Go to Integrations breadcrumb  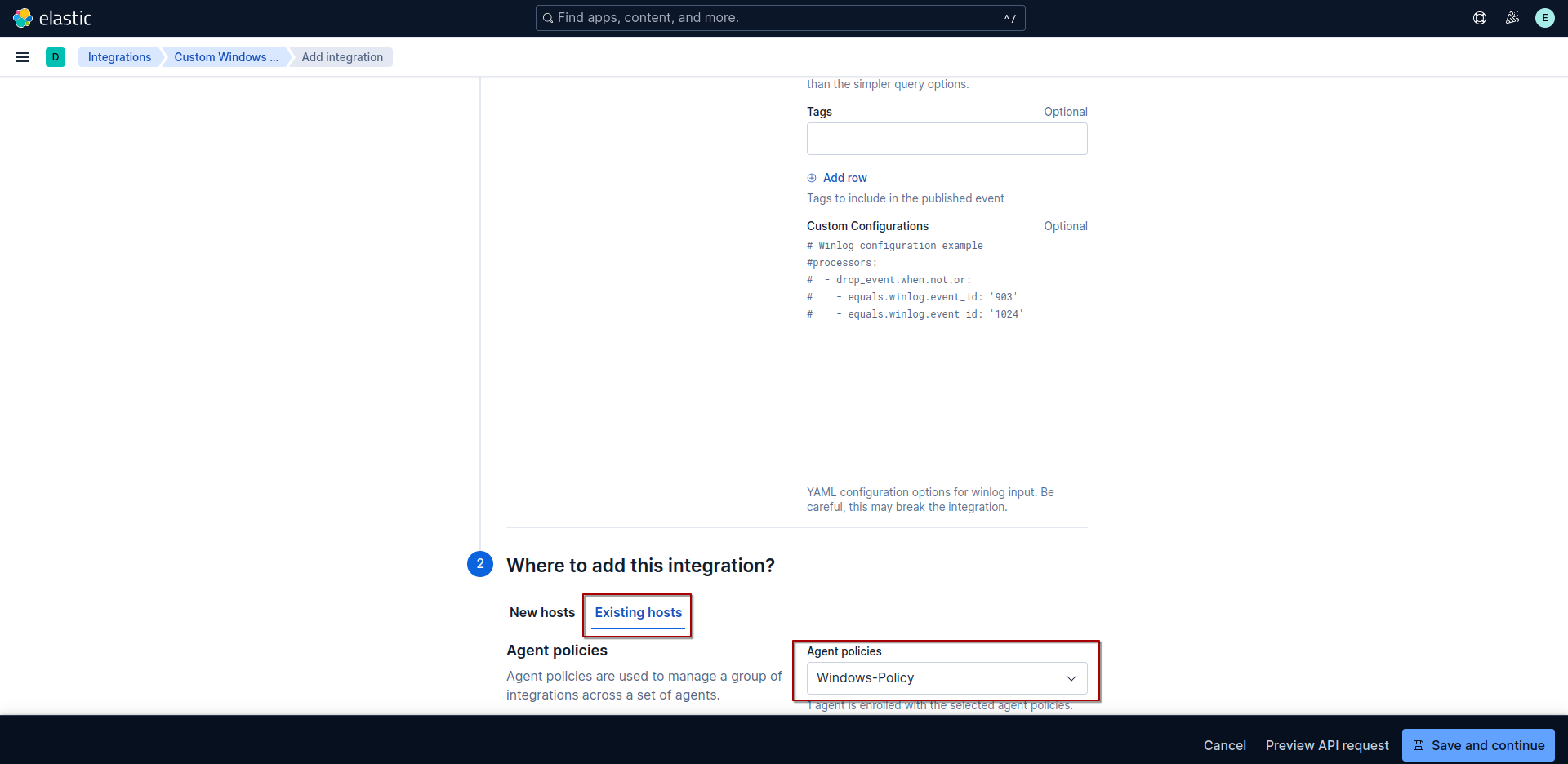[x=119, y=57]
